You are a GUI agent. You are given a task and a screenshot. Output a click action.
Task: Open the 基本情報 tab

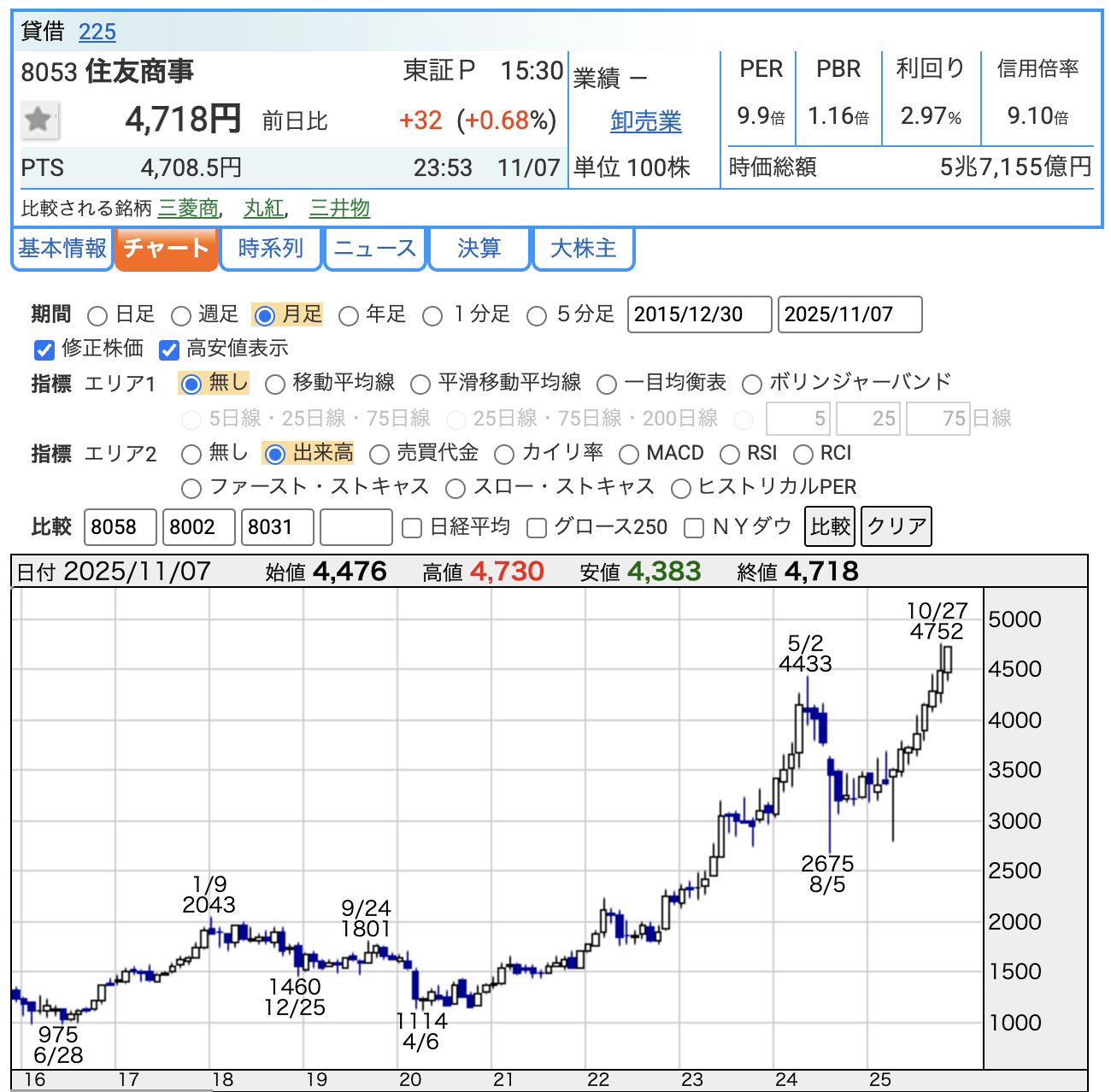click(x=62, y=249)
